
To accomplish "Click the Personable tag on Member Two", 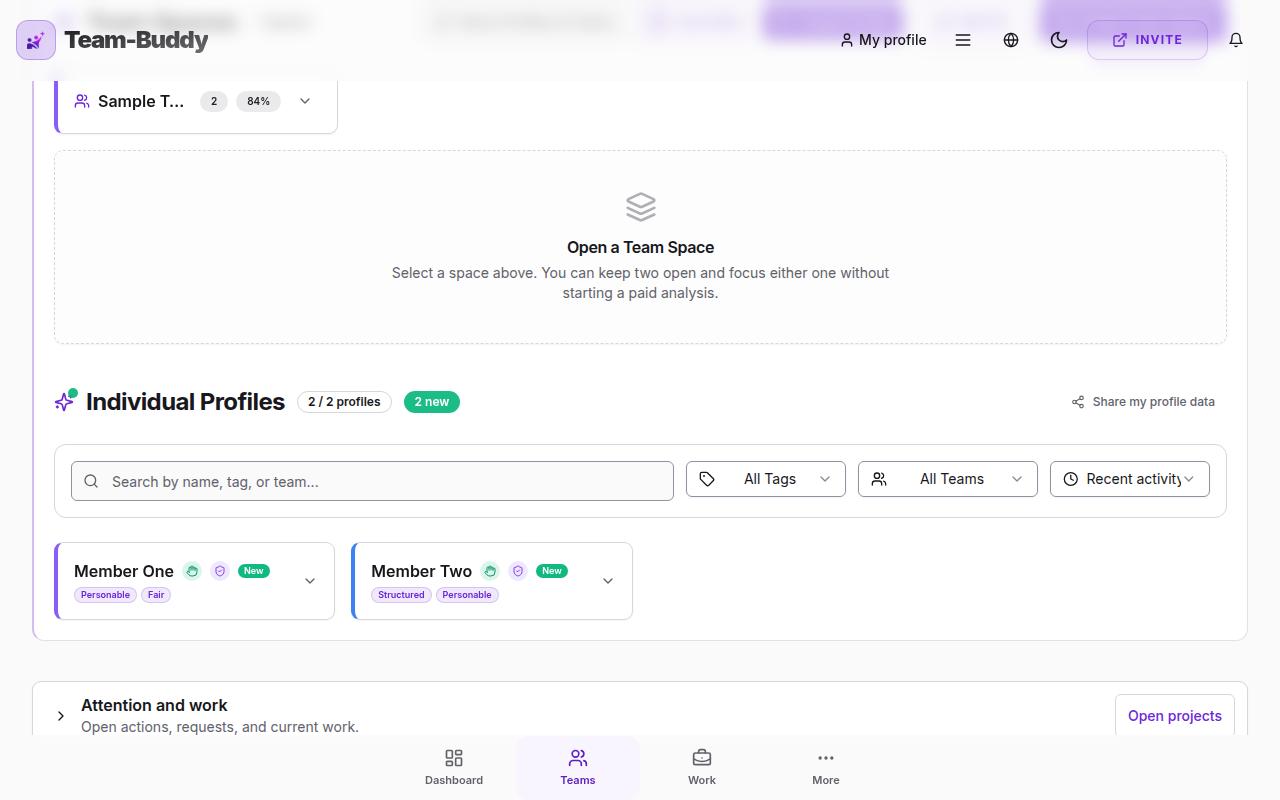I will tap(467, 595).
